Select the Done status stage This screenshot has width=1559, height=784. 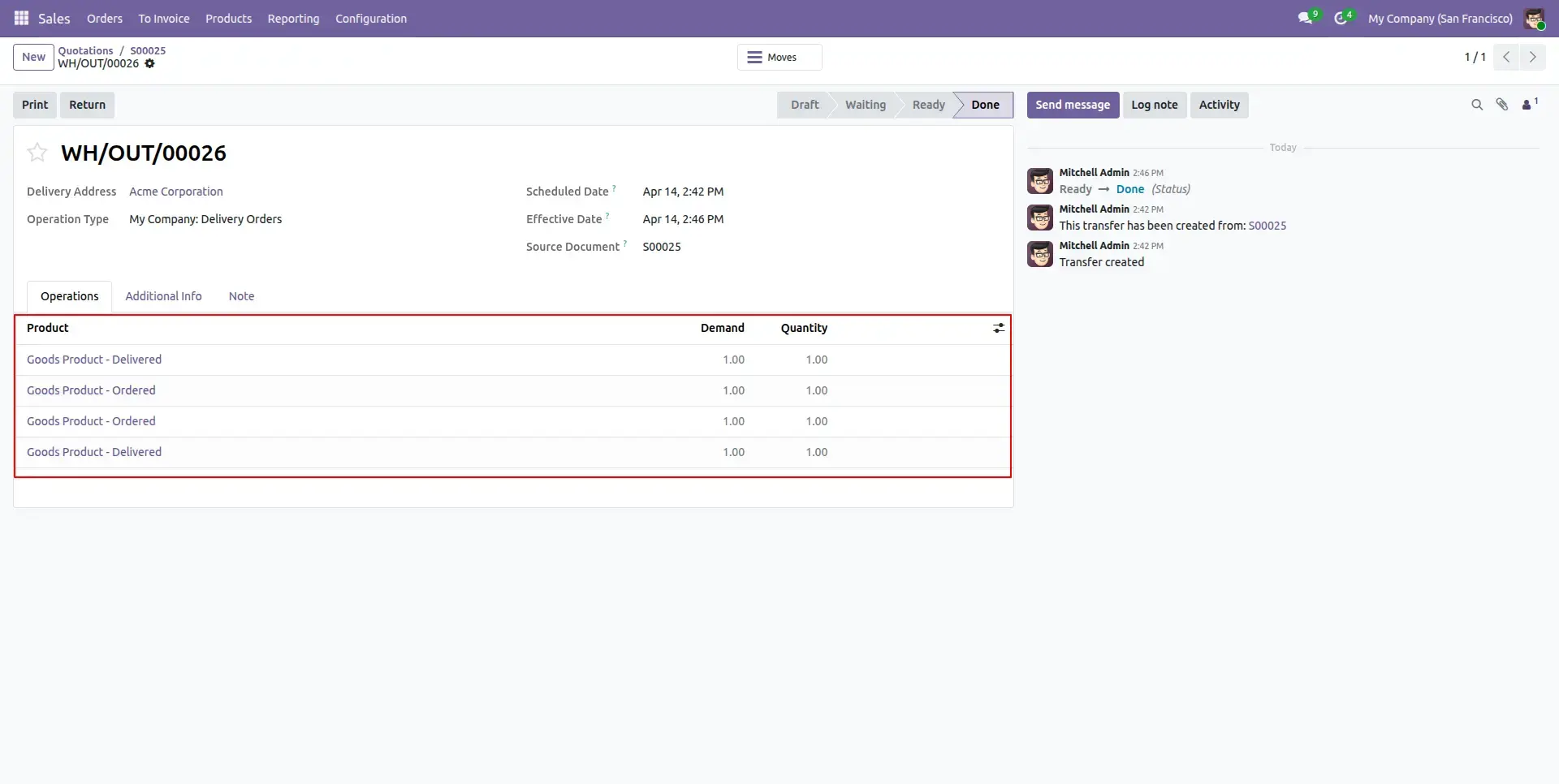point(986,105)
